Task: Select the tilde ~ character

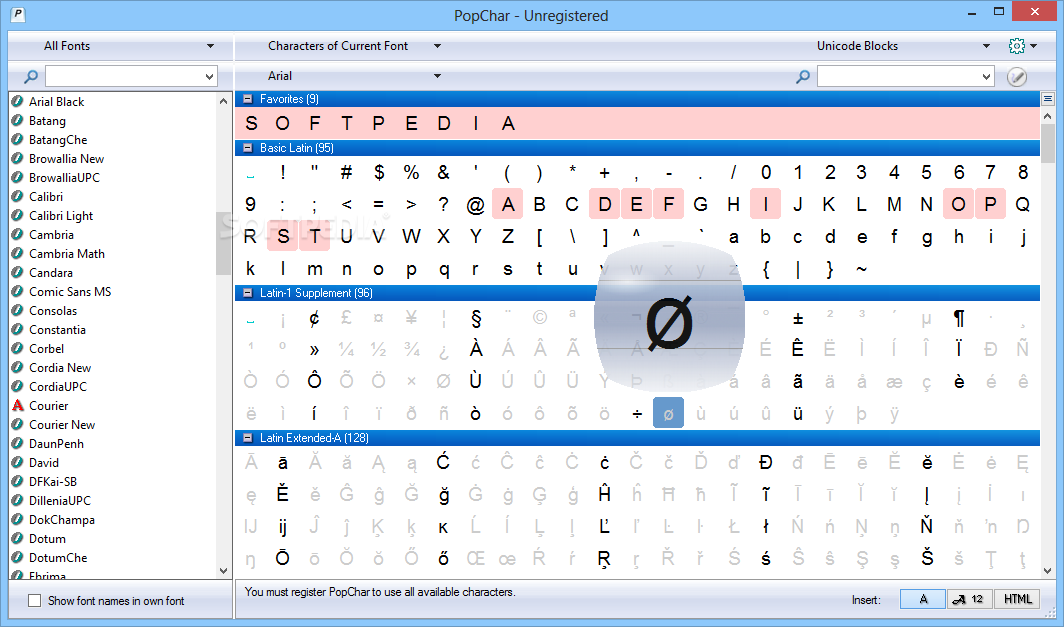Action: pos(862,269)
